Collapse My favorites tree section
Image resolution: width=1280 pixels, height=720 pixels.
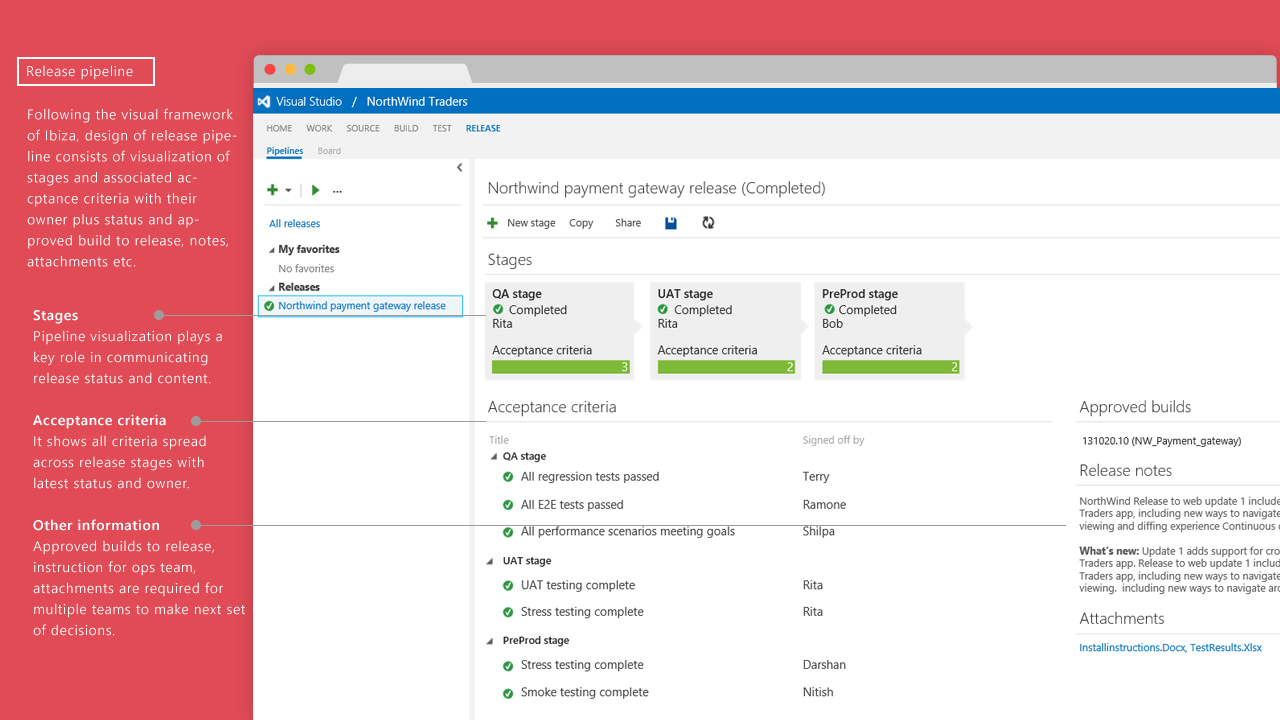tap(271, 250)
